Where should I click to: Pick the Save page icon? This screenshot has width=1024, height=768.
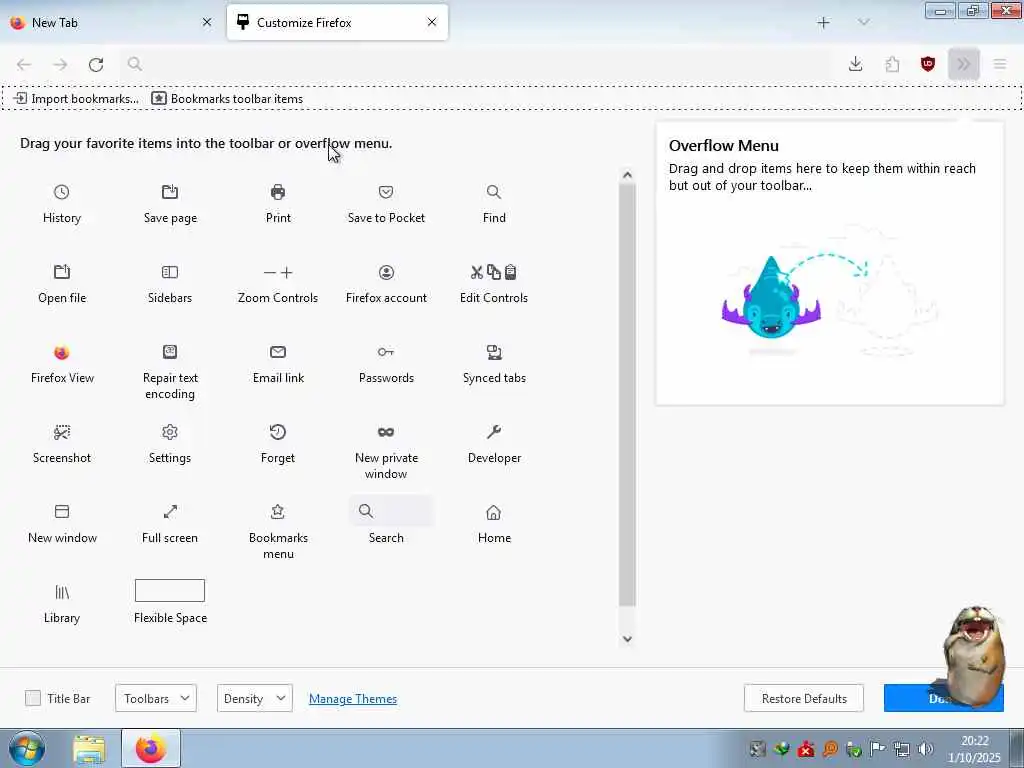pyautogui.click(x=170, y=192)
